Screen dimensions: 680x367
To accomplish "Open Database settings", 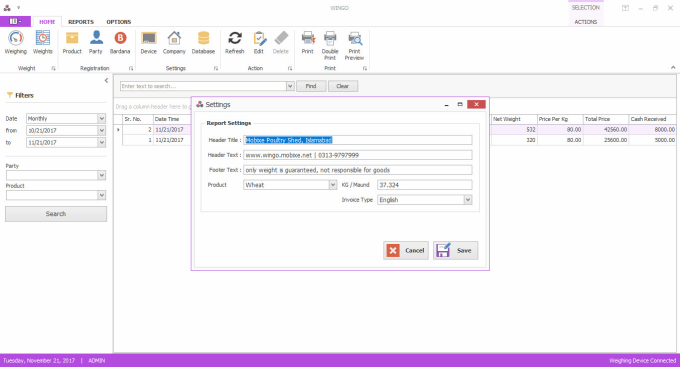I will click(203, 43).
